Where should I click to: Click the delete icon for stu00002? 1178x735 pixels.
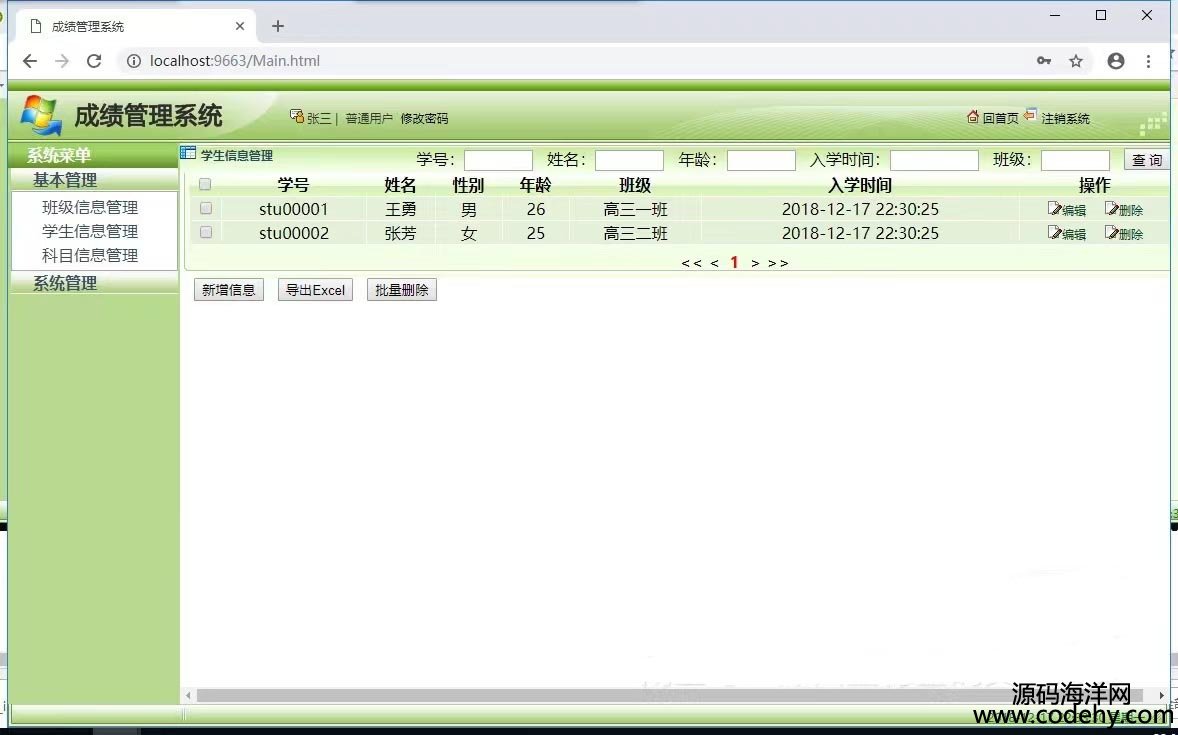pos(1111,232)
